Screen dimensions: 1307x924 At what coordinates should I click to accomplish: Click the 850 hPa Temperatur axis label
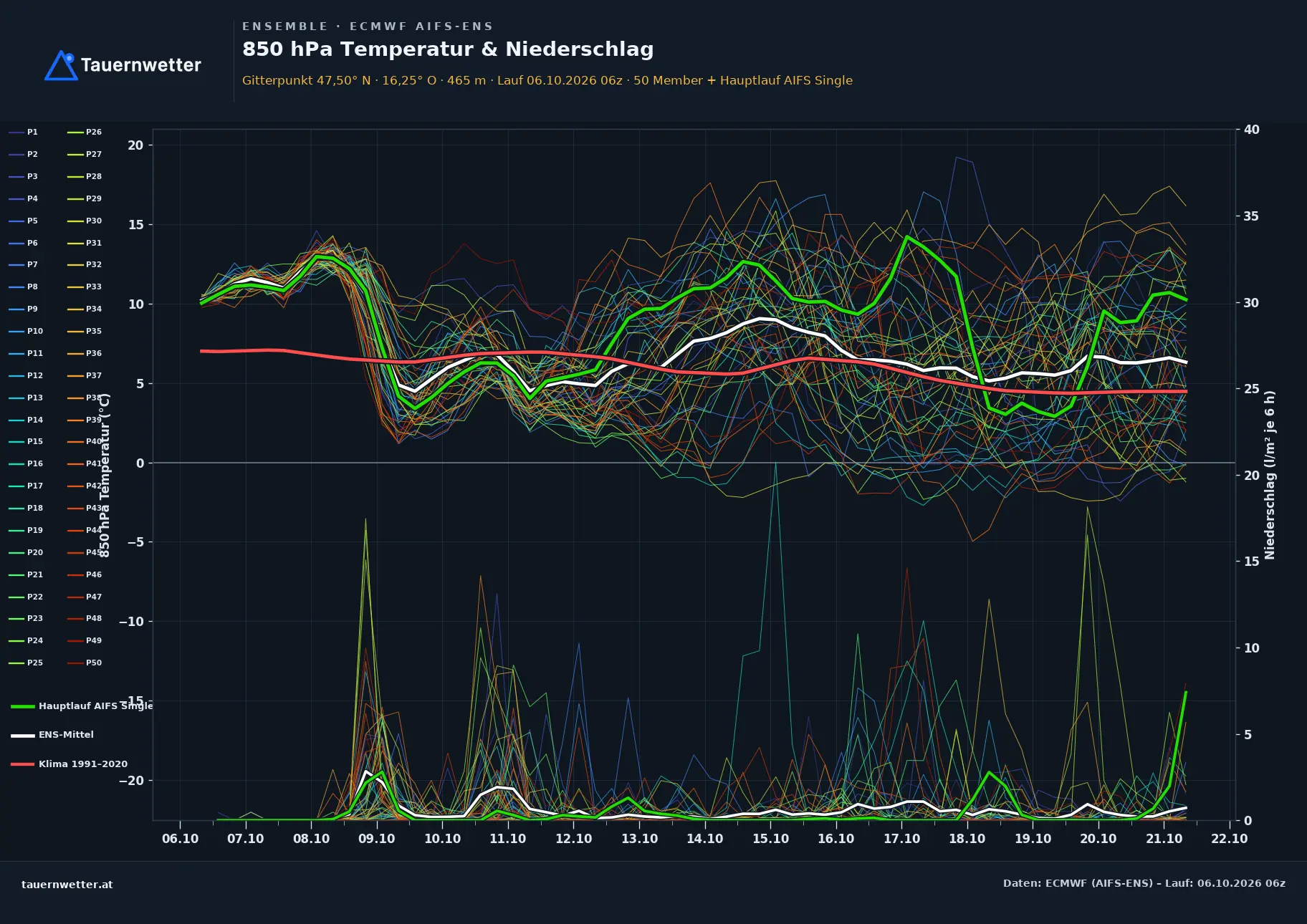[105, 475]
